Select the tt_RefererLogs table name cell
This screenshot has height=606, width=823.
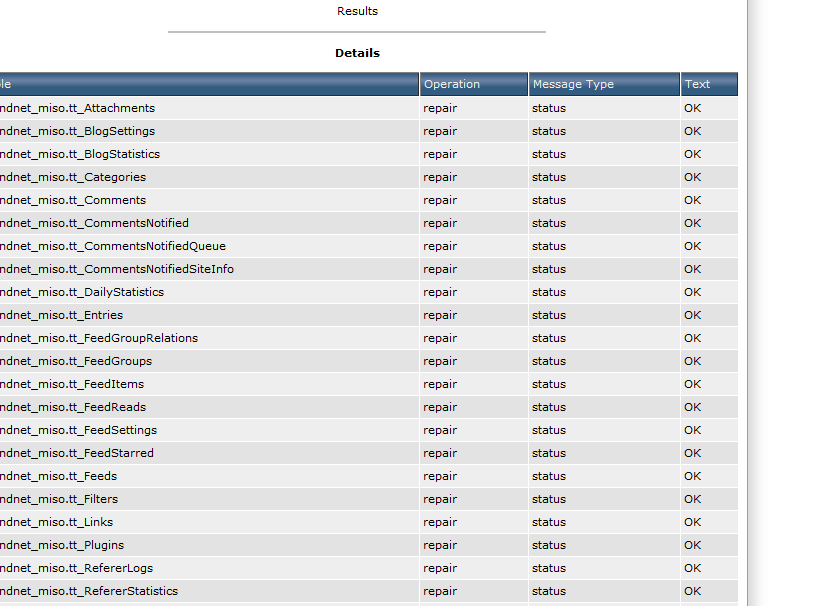(x=209, y=568)
